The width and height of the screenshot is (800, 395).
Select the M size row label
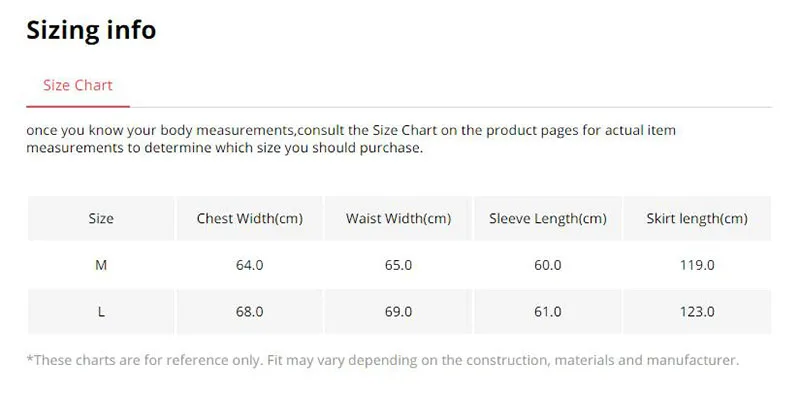(x=101, y=265)
